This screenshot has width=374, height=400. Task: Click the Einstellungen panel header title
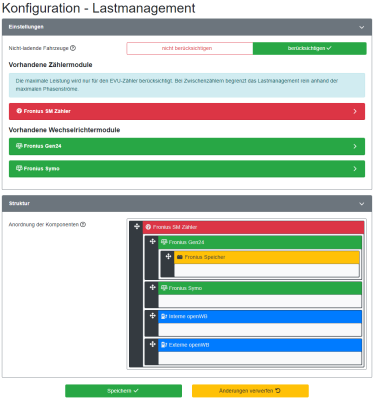pyautogui.click(x=26, y=27)
